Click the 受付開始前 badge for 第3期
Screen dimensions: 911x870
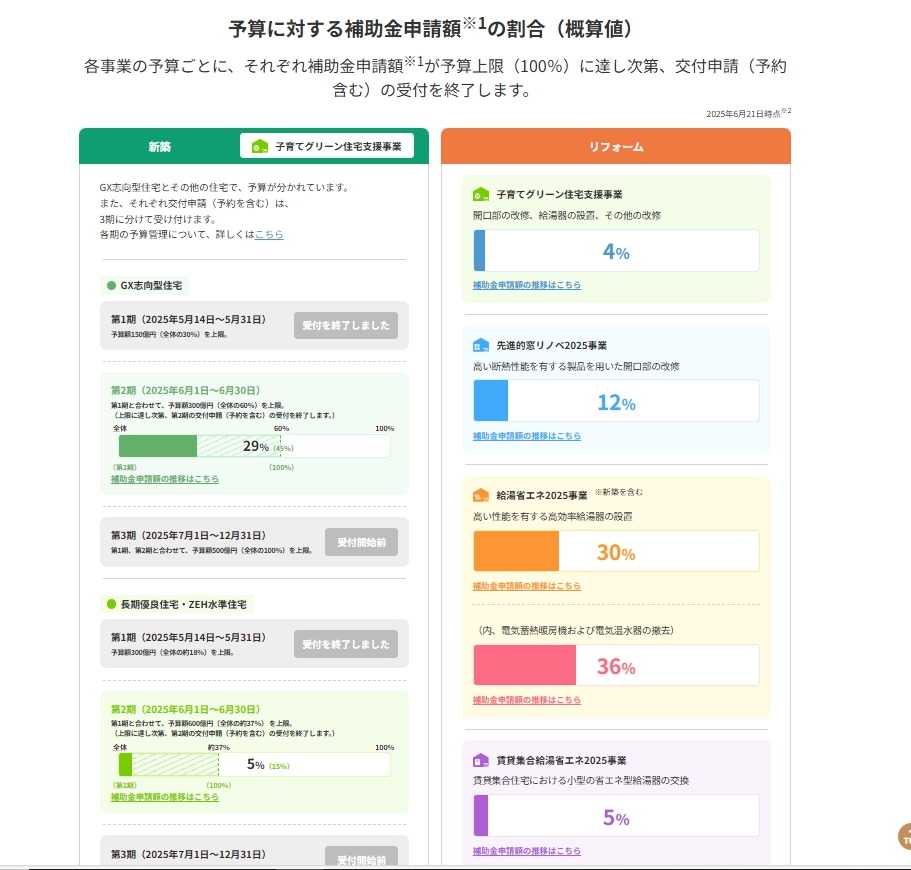click(362, 541)
